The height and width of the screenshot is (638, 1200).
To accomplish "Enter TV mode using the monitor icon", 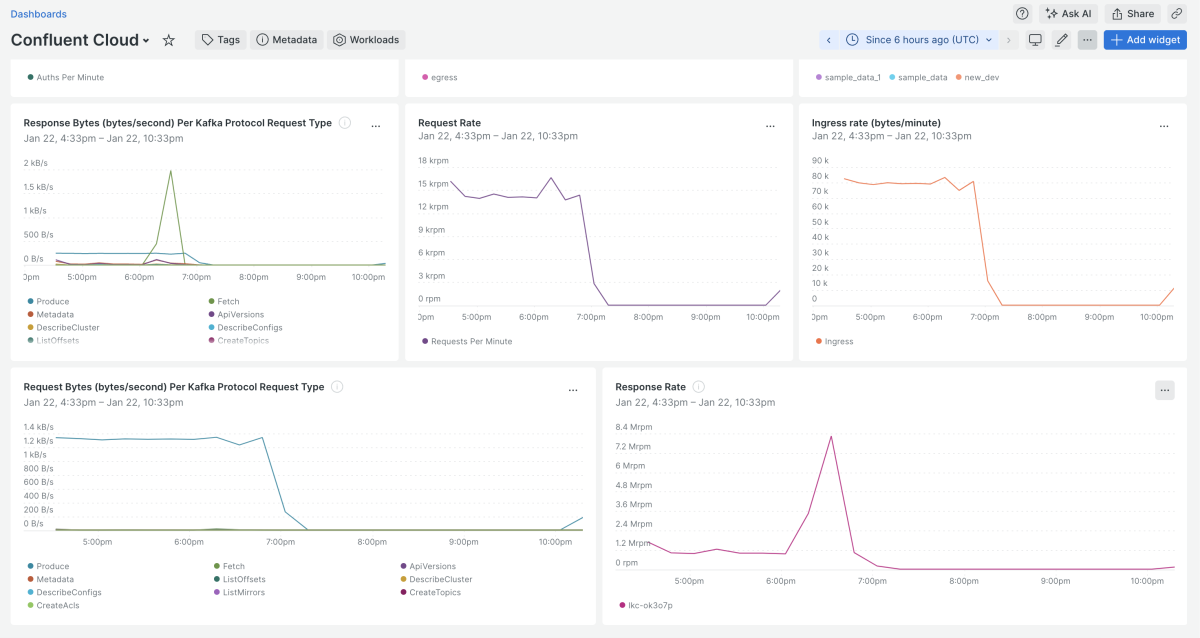I will 1036,40.
